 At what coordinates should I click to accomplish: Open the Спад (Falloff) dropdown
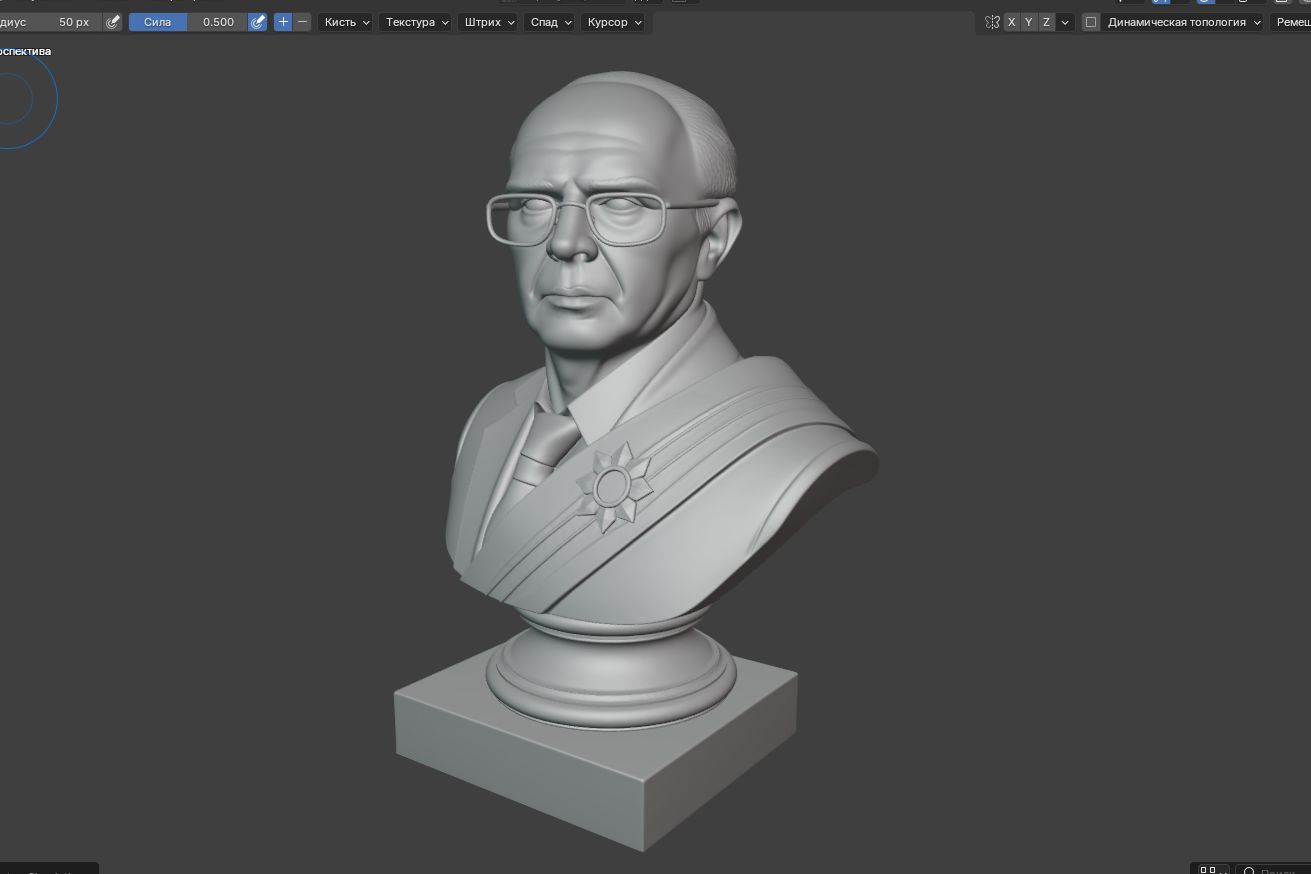(x=550, y=22)
